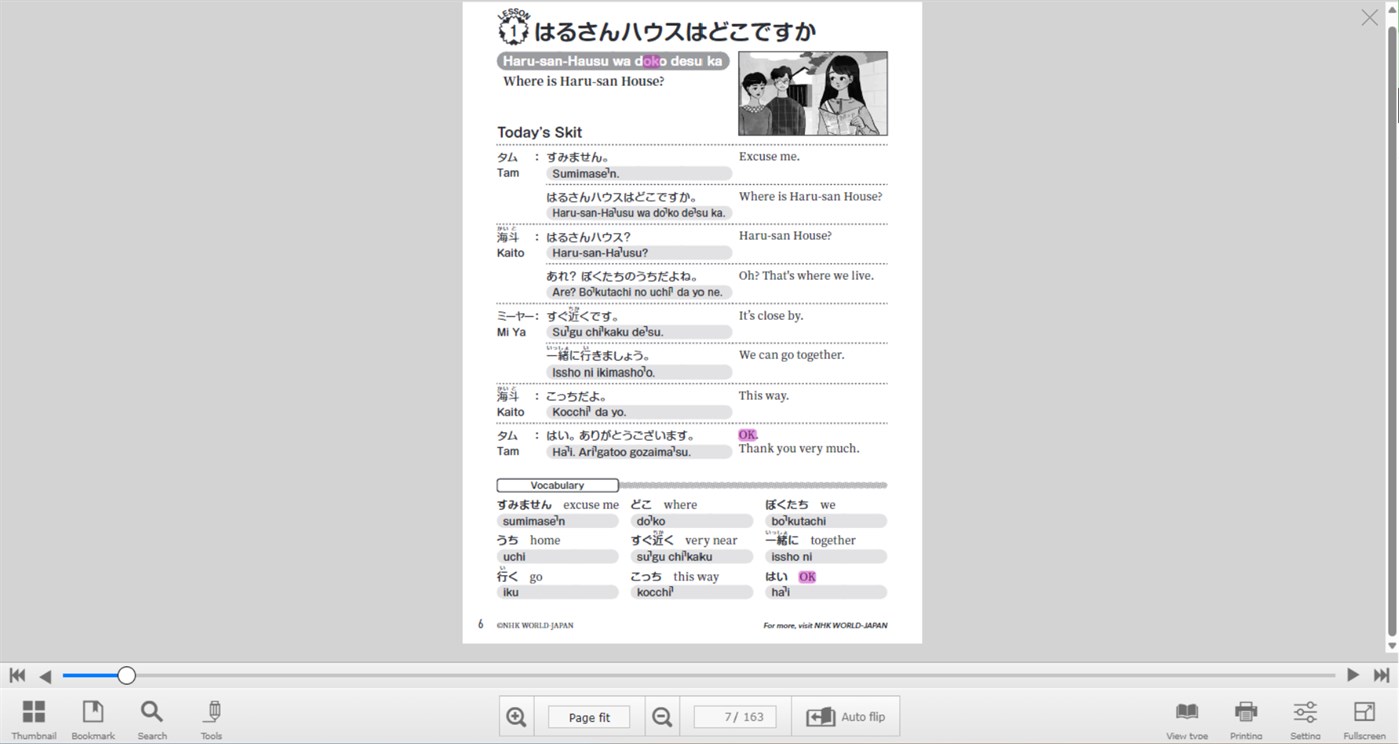
Task: Open the Bookmark panel
Action: pos(93,719)
